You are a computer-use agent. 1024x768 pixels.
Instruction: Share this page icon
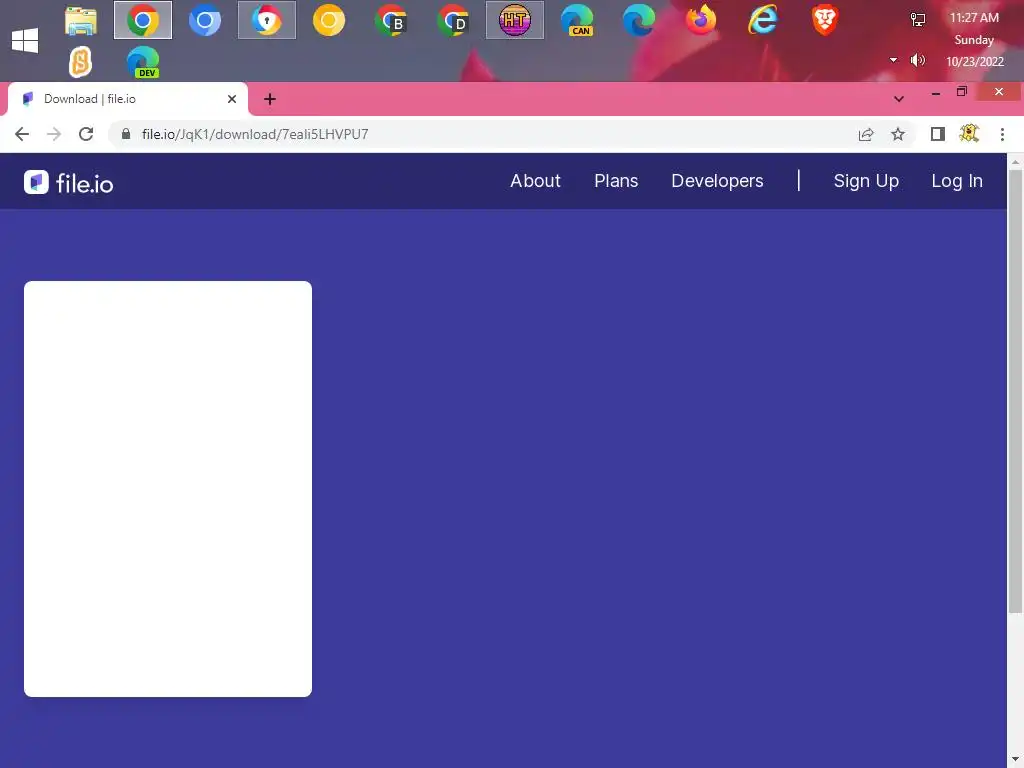(866, 134)
